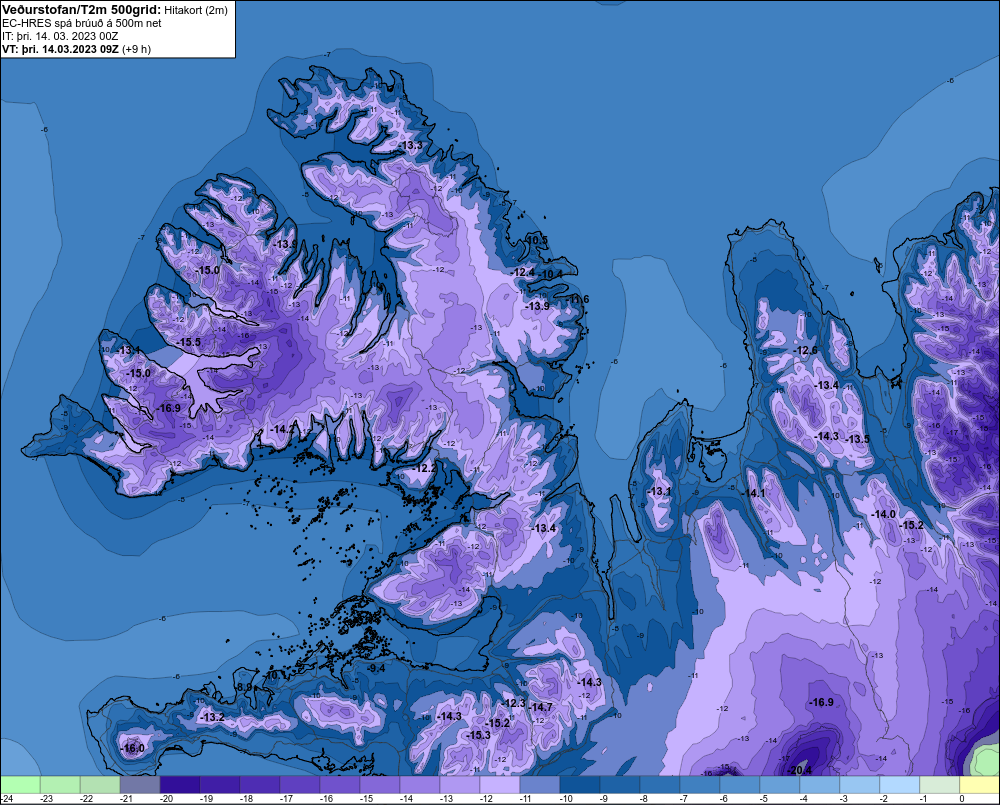This screenshot has width=1000, height=805.
Task: Select the light lavender legend swatch above -12
Action: pyautogui.click(x=500, y=785)
